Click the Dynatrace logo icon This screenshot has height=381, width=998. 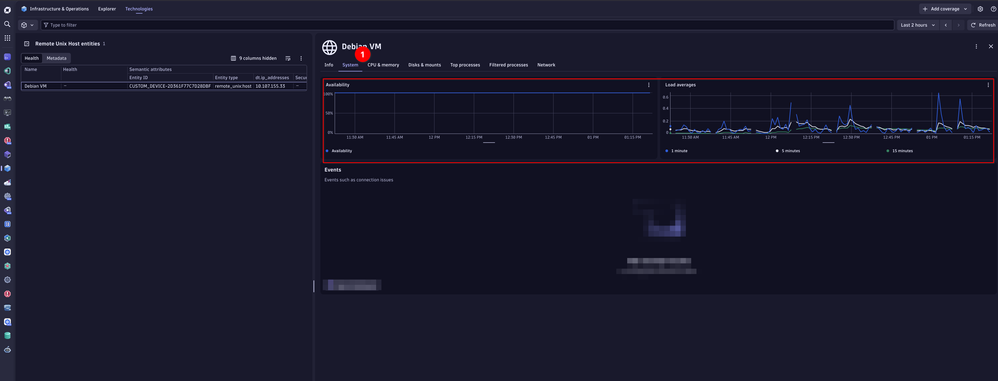(7, 10)
